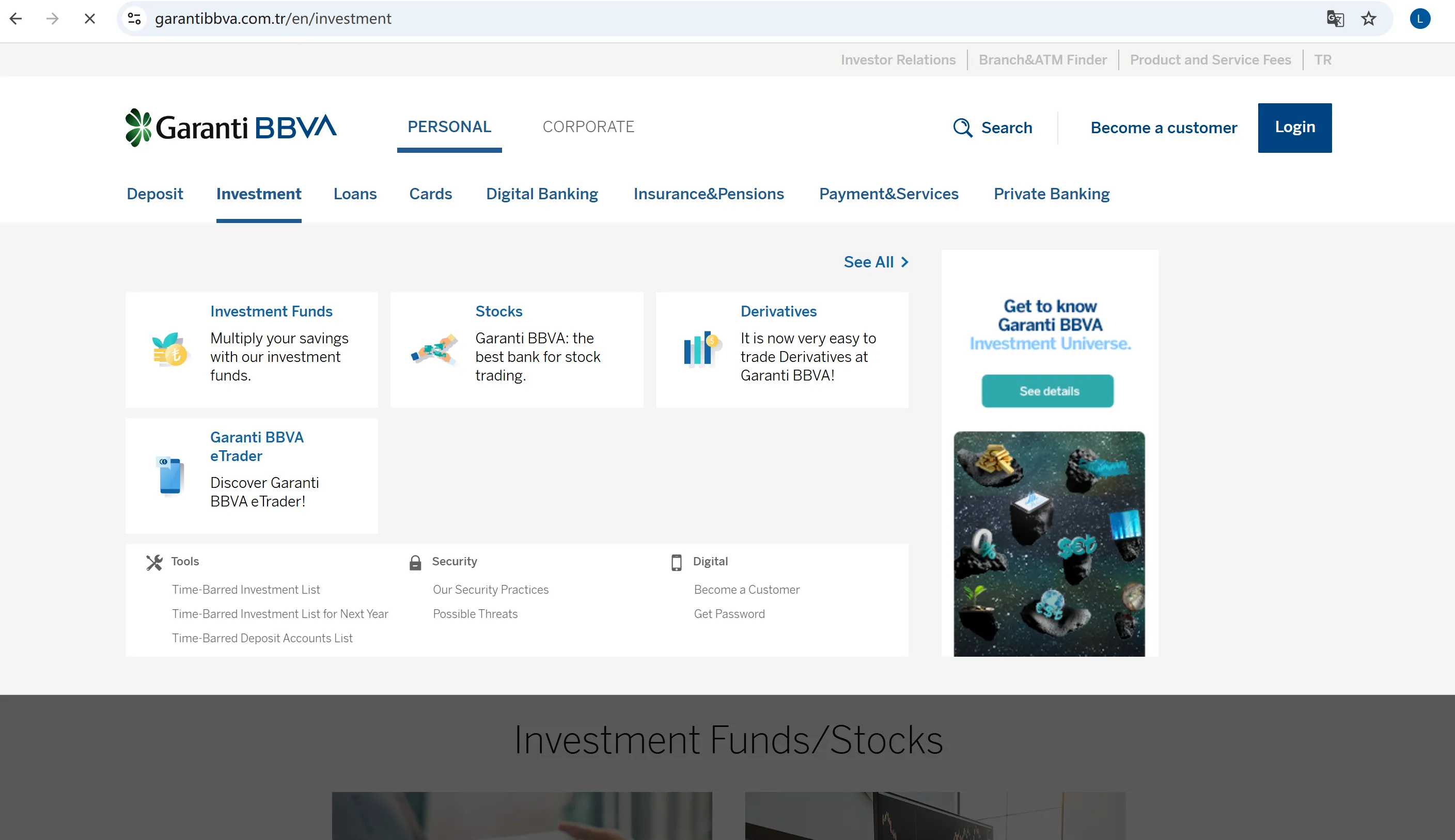This screenshot has height=840, width=1455.
Task: Open Investment Funds heading link
Action: (271, 311)
